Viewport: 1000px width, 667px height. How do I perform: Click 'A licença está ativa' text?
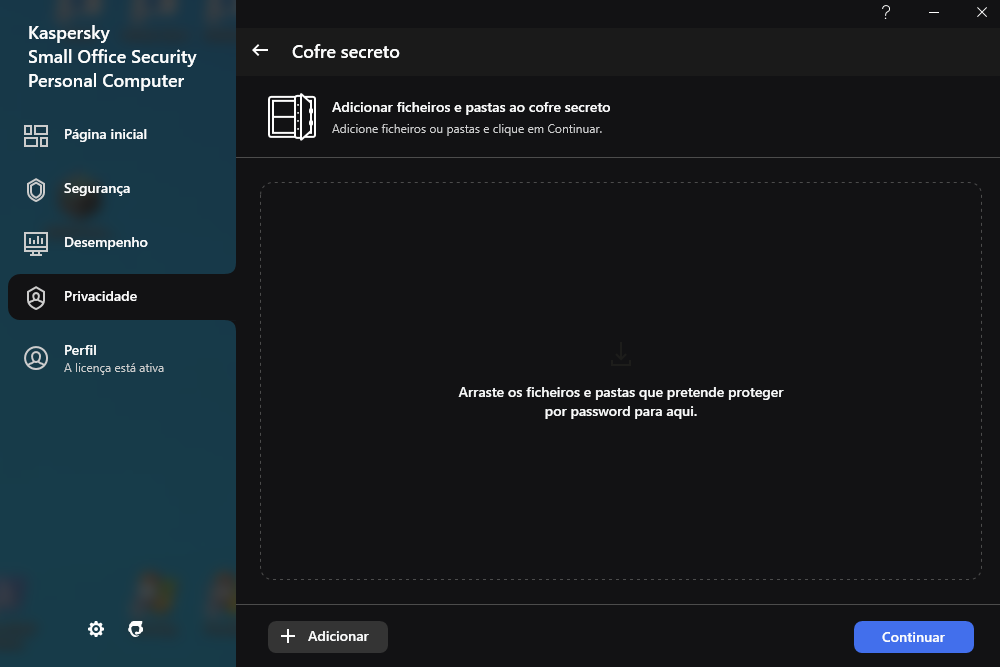pos(114,368)
